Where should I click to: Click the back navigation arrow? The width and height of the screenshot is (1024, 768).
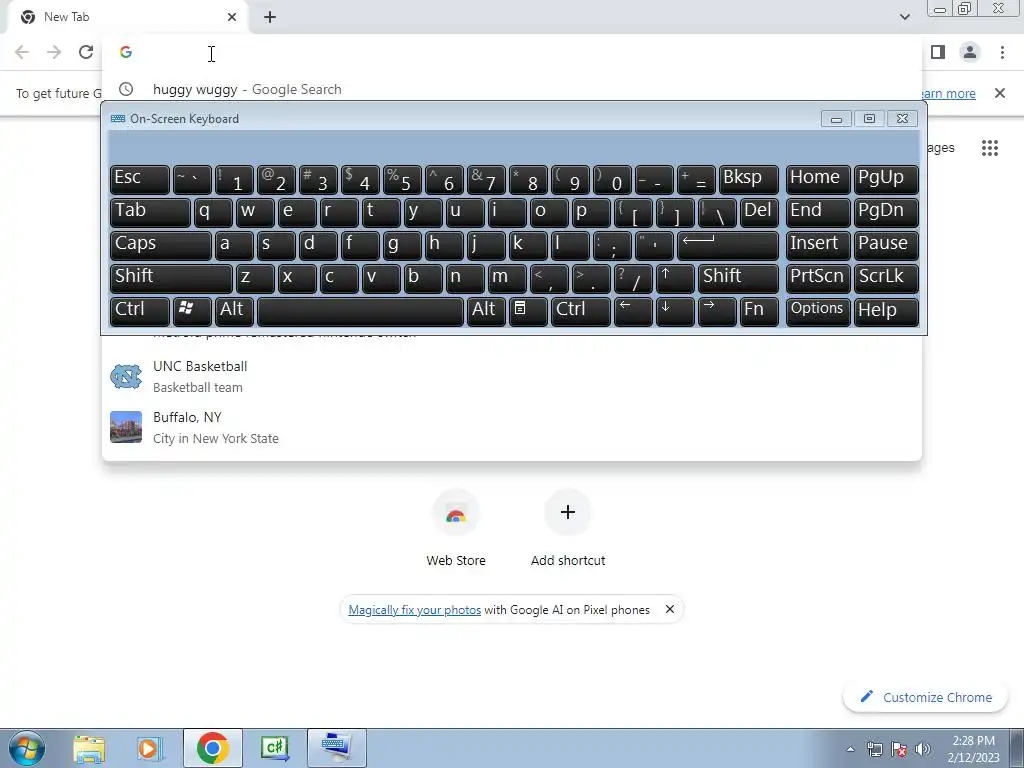point(22,52)
